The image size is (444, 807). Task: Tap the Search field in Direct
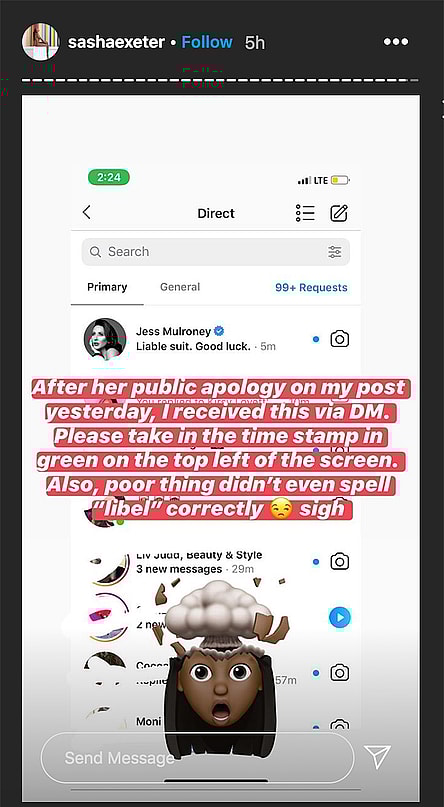[x=216, y=252]
